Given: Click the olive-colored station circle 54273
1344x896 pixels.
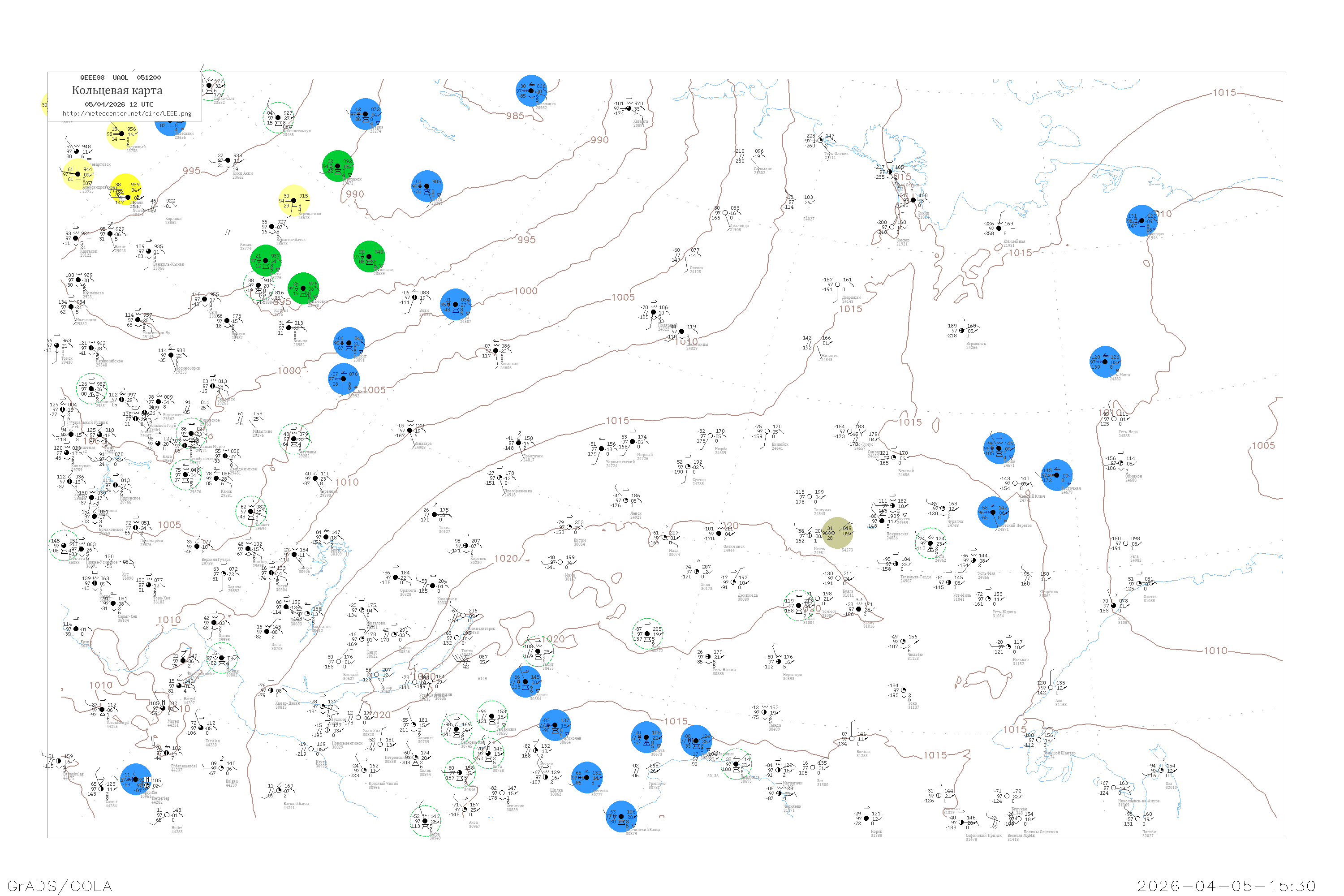Looking at the screenshot, I should click(x=837, y=533).
